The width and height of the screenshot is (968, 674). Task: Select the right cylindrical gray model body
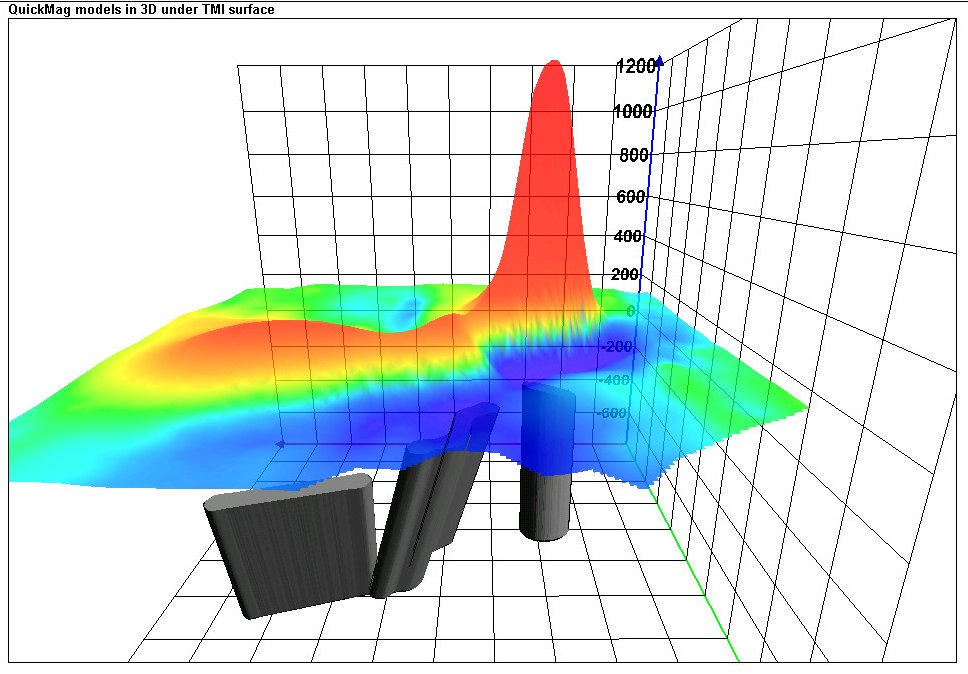point(543,500)
